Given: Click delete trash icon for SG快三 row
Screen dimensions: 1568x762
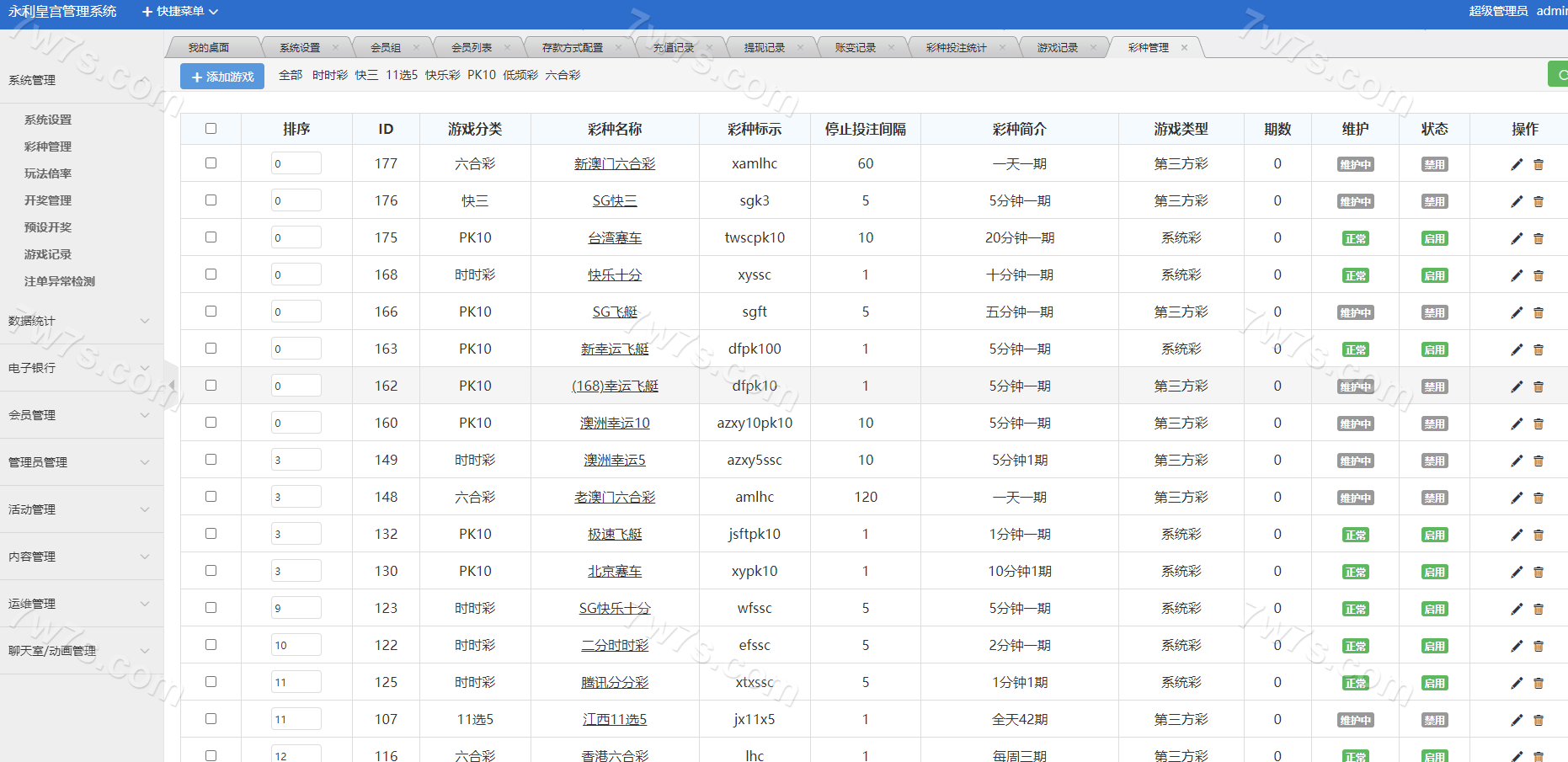Looking at the screenshot, I should 1539,201.
